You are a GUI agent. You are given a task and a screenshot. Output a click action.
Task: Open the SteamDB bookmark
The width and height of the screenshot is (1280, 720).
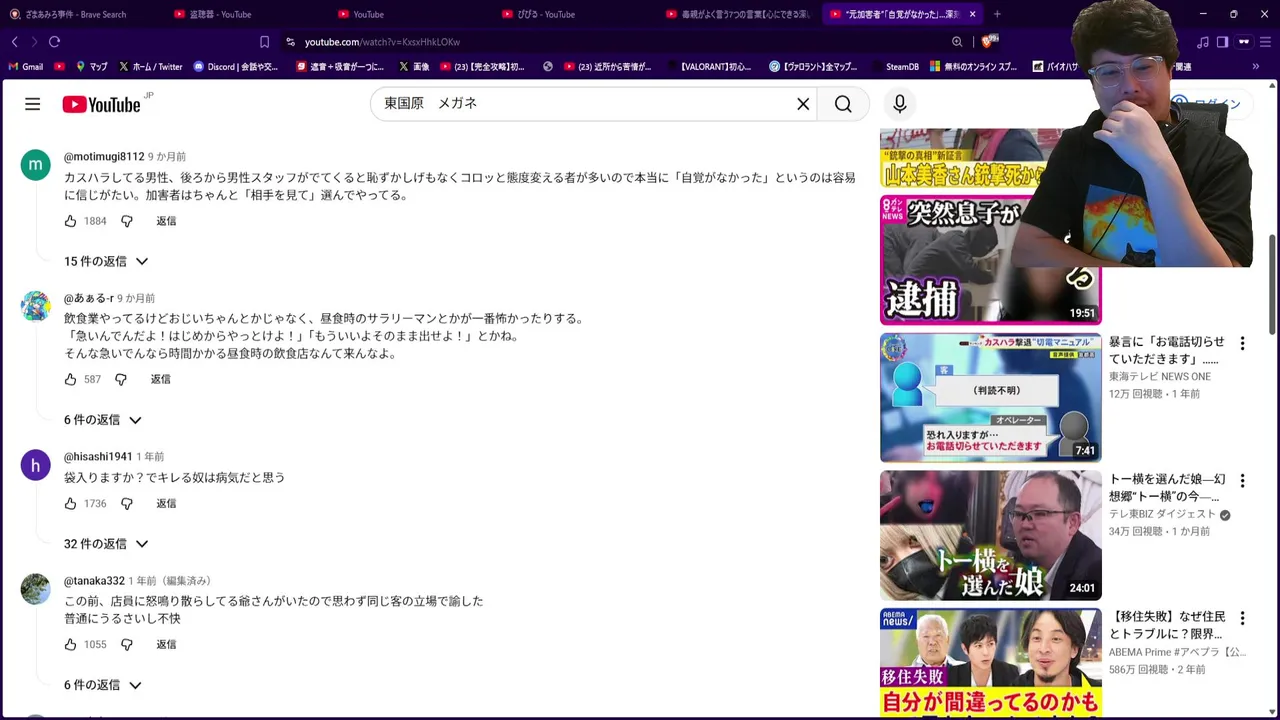point(894,67)
